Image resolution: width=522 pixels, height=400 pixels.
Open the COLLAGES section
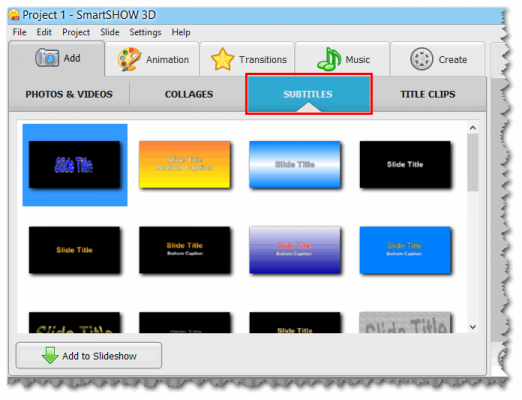pos(189,94)
